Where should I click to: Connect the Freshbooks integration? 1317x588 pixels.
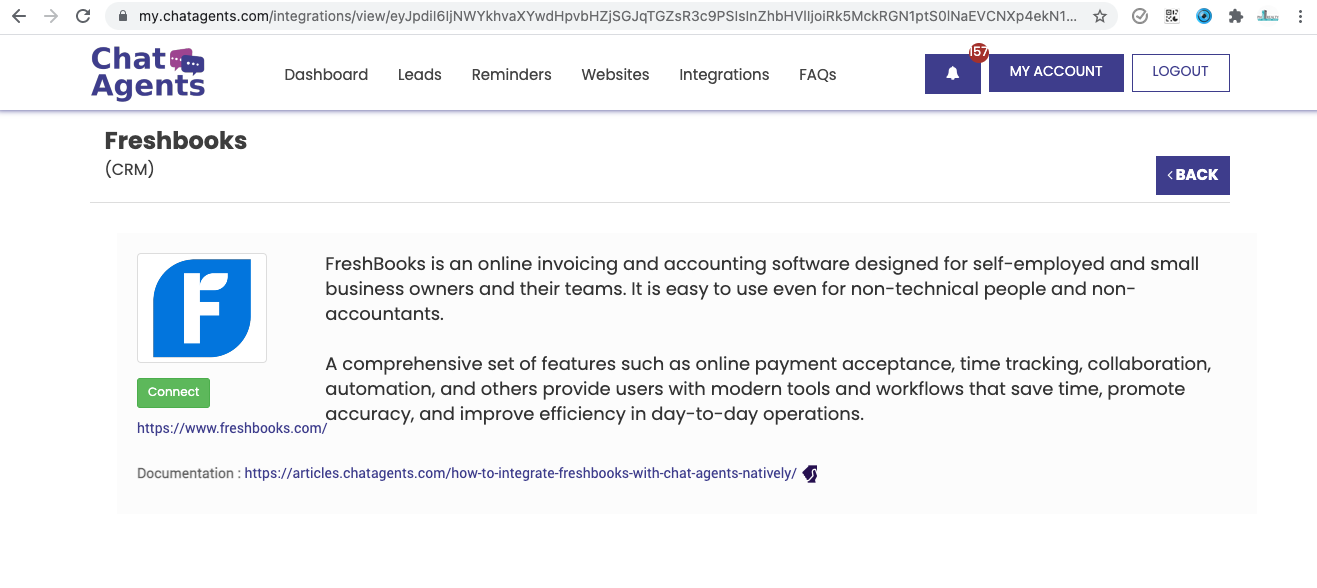pyautogui.click(x=174, y=393)
